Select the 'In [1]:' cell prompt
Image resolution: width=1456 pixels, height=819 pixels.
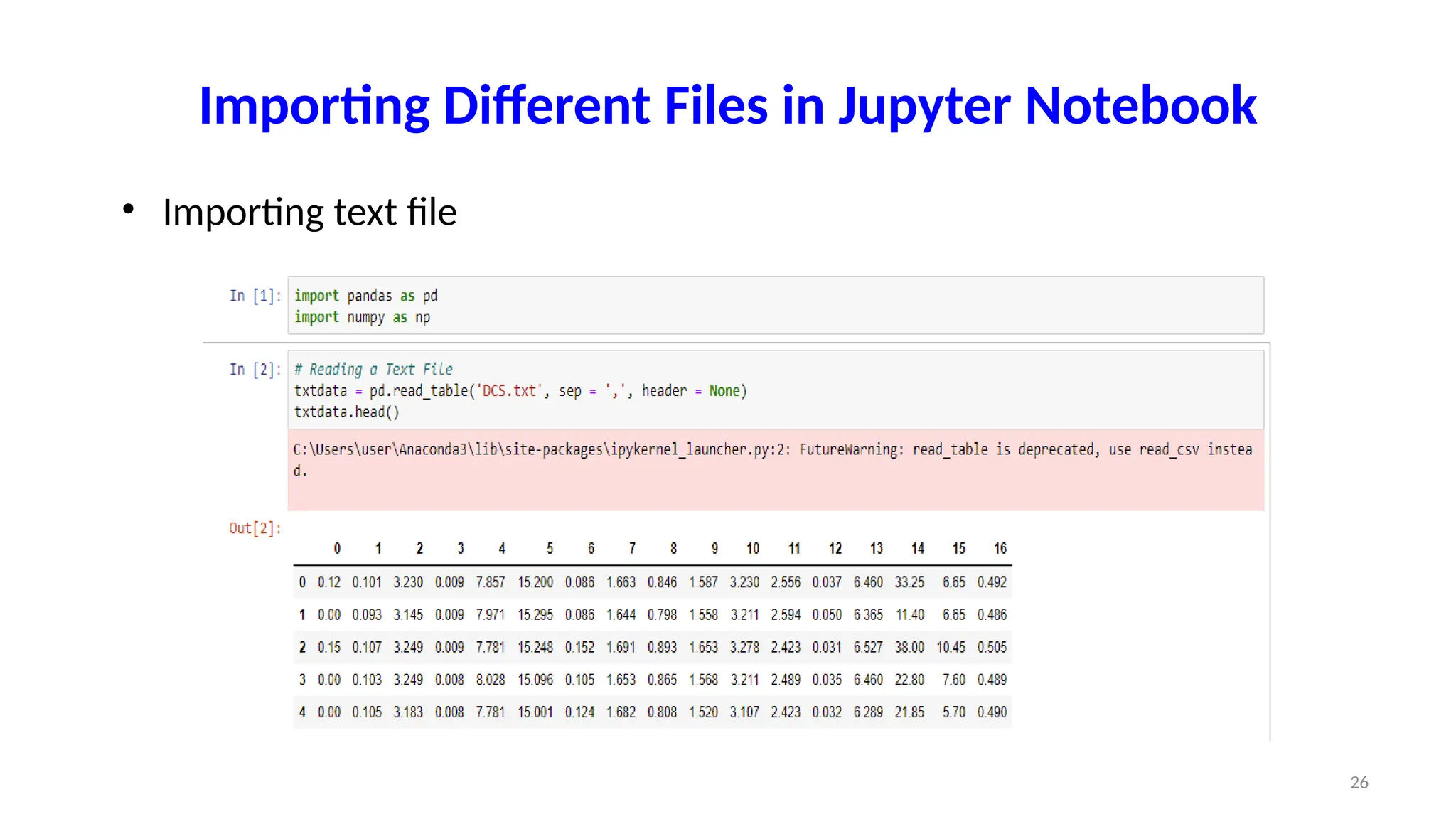pyautogui.click(x=255, y=296)
